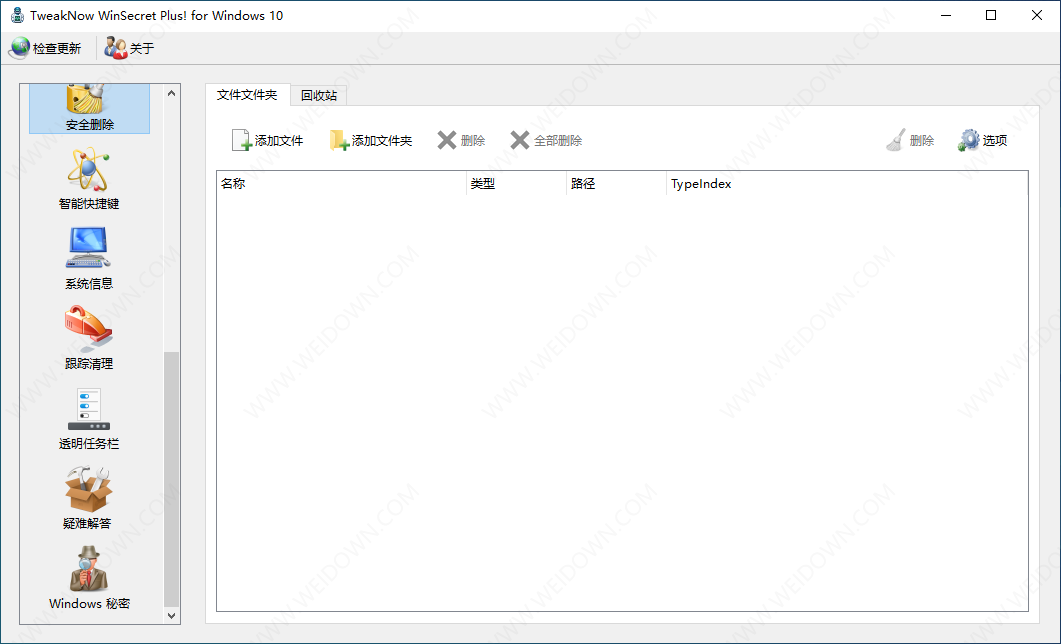Viewport: 1061px width, 644px height.
Task: Maximize the TweakNow WinSecret window
Action: coord(991,16)
